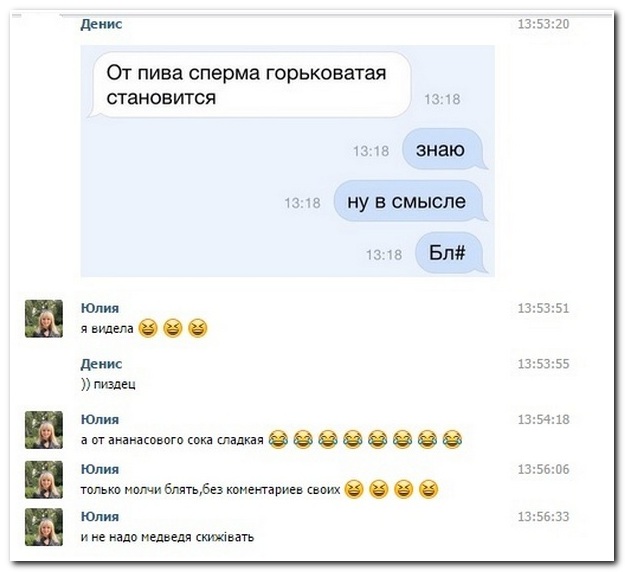Open Юлия's avatar at 13:56:33 message
625x572 pixels.
click(x=44, y=527)
